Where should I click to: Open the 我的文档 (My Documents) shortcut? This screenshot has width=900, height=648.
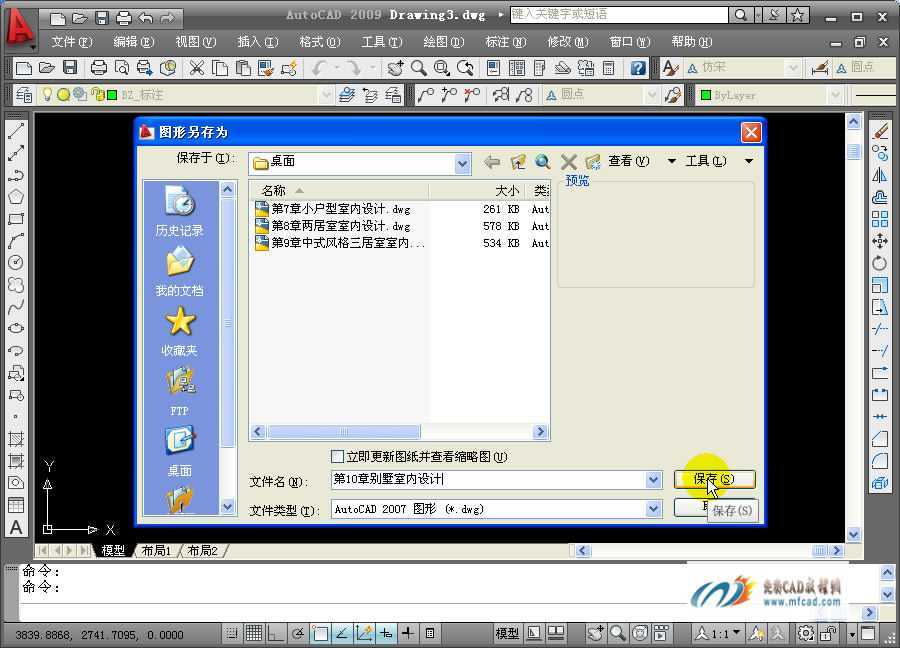point(180,271)
